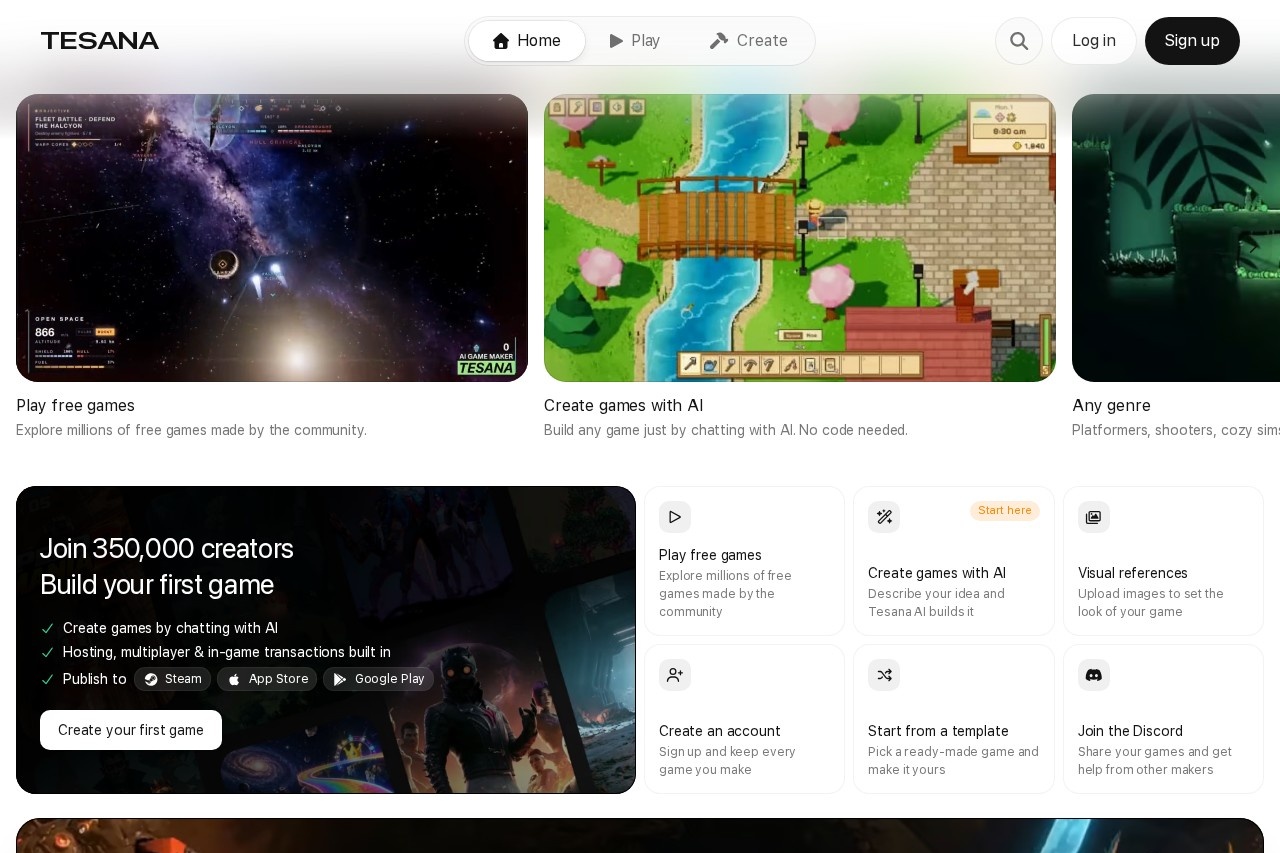Click the 'Play free games' heading under space image
The height and width of the screenshot is (853, 1280).
(x=75, y=405)
